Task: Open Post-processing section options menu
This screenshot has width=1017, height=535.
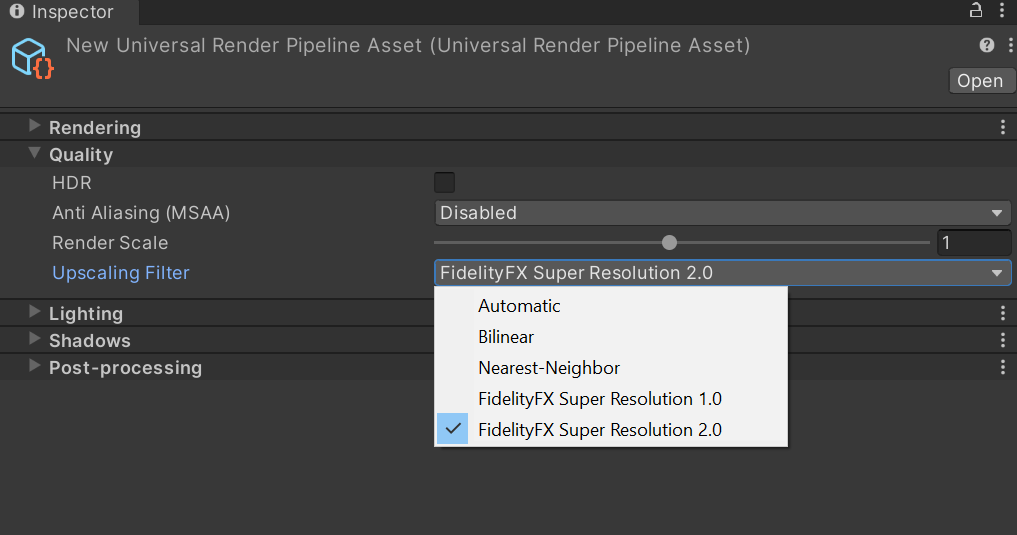Action: [x=1003, y=367]
